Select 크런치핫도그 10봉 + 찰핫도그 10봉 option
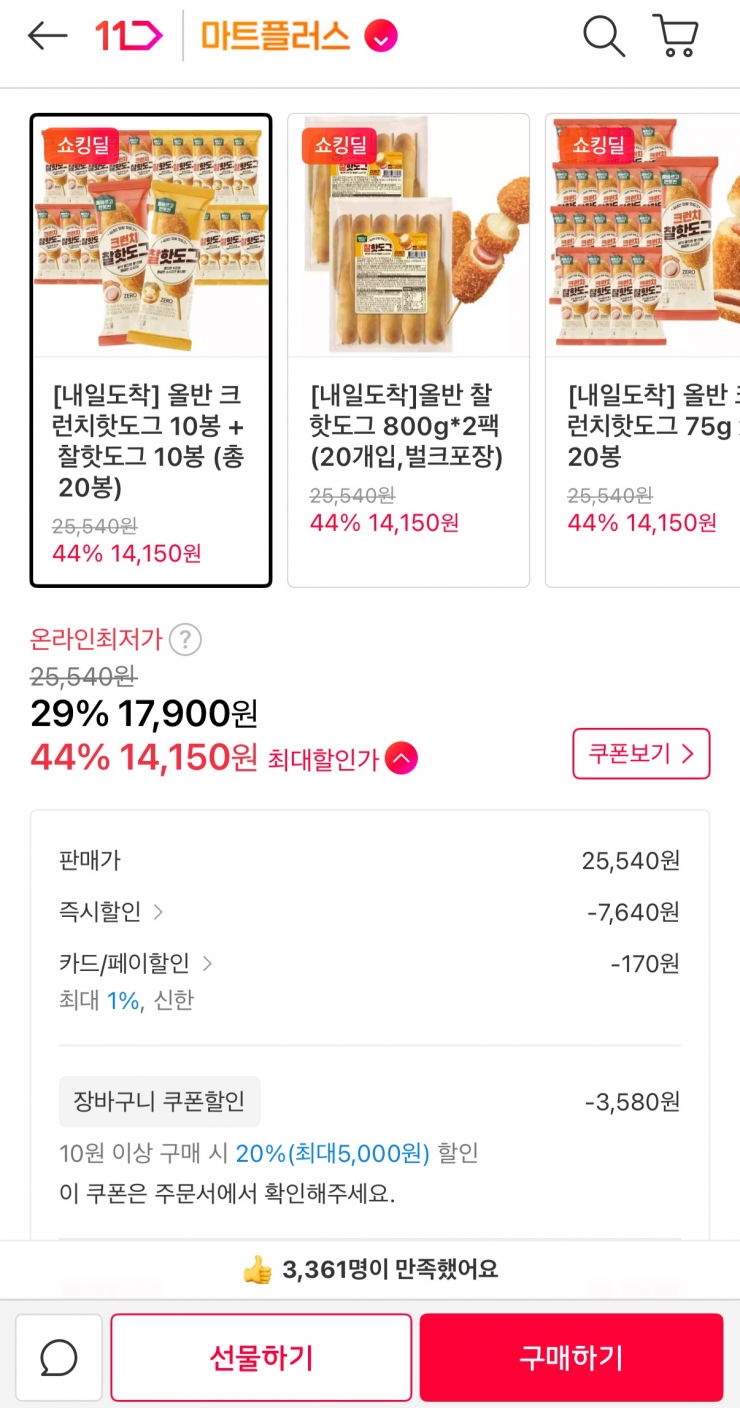Image resolution: width=740 pixels, height=1408 pixels. pyautogui.click(x=151, y=350)
